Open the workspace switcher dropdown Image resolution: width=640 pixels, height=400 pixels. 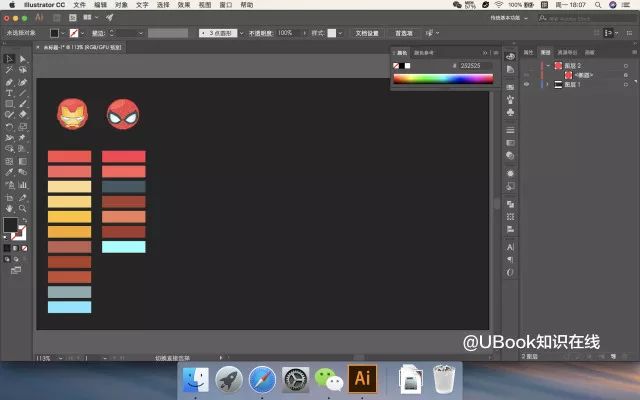click(509, 18)
